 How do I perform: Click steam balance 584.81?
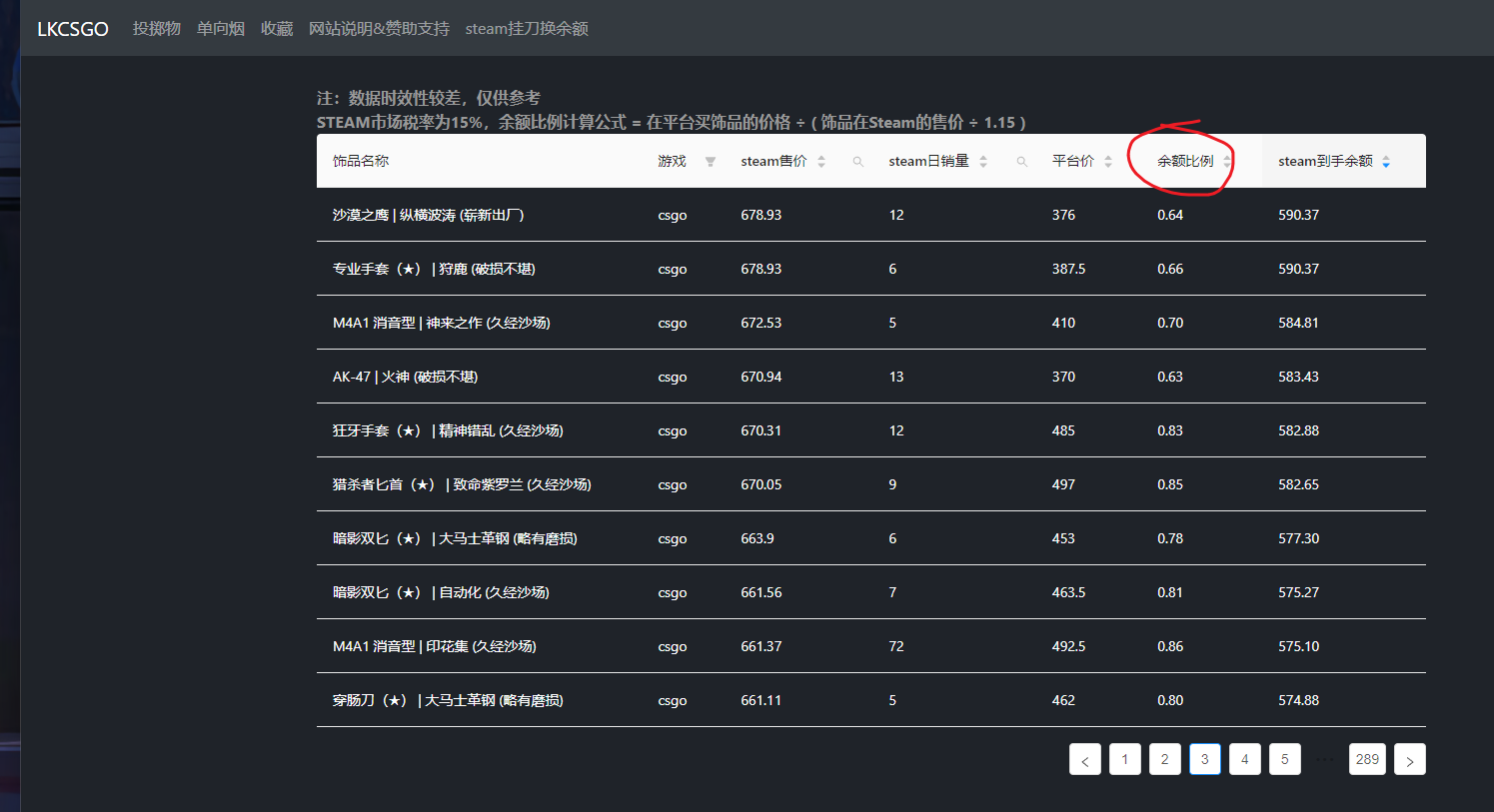(x=1298, y=323)
